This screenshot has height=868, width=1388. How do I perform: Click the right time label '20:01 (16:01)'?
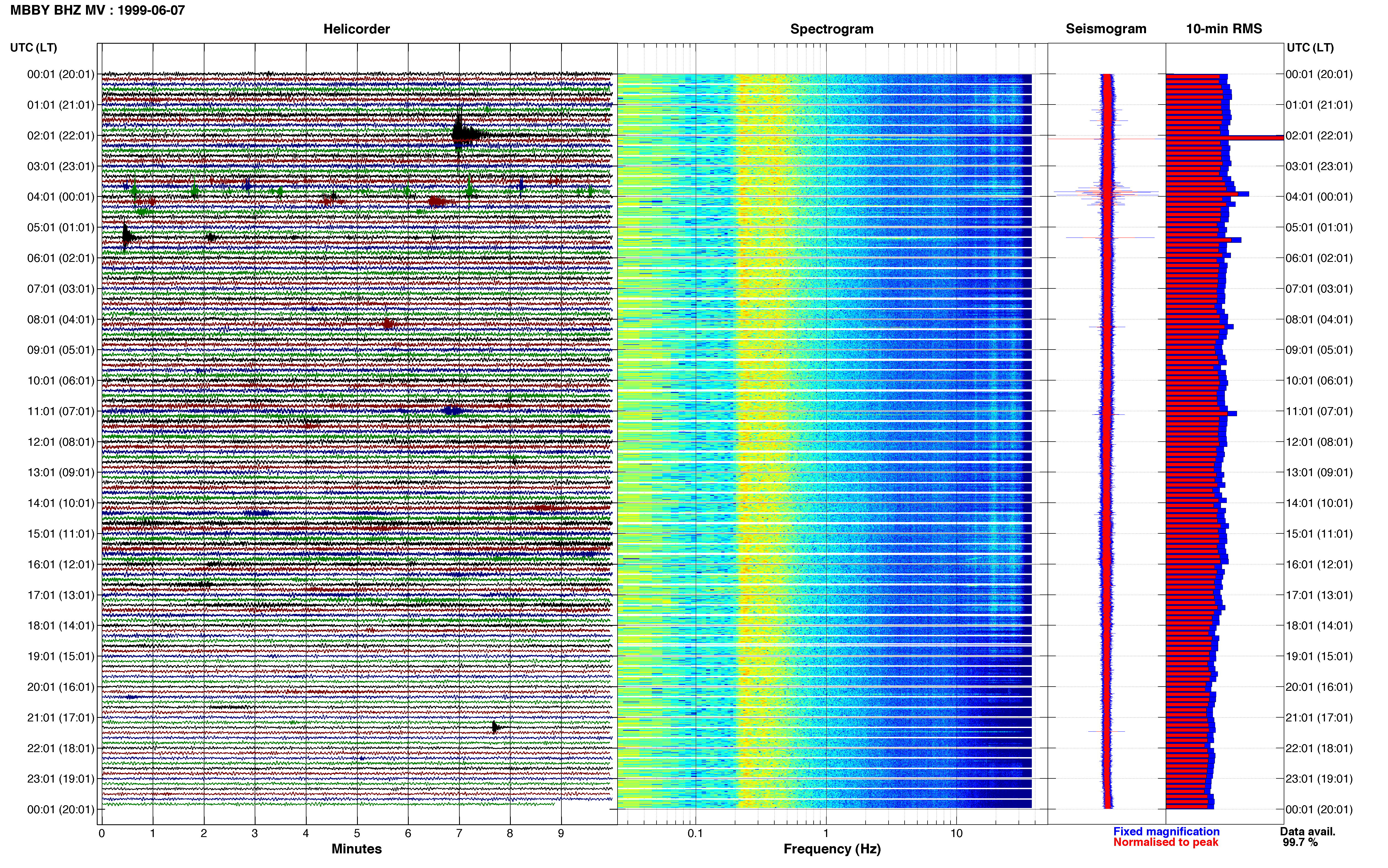click(1319, 687)
